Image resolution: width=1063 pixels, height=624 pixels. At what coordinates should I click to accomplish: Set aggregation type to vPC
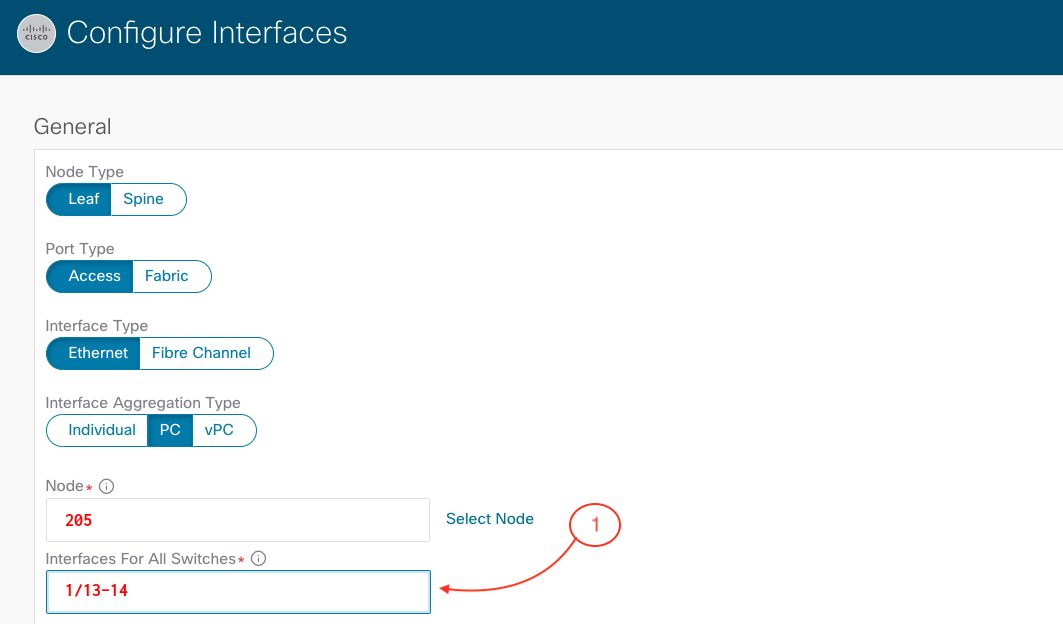219,430
